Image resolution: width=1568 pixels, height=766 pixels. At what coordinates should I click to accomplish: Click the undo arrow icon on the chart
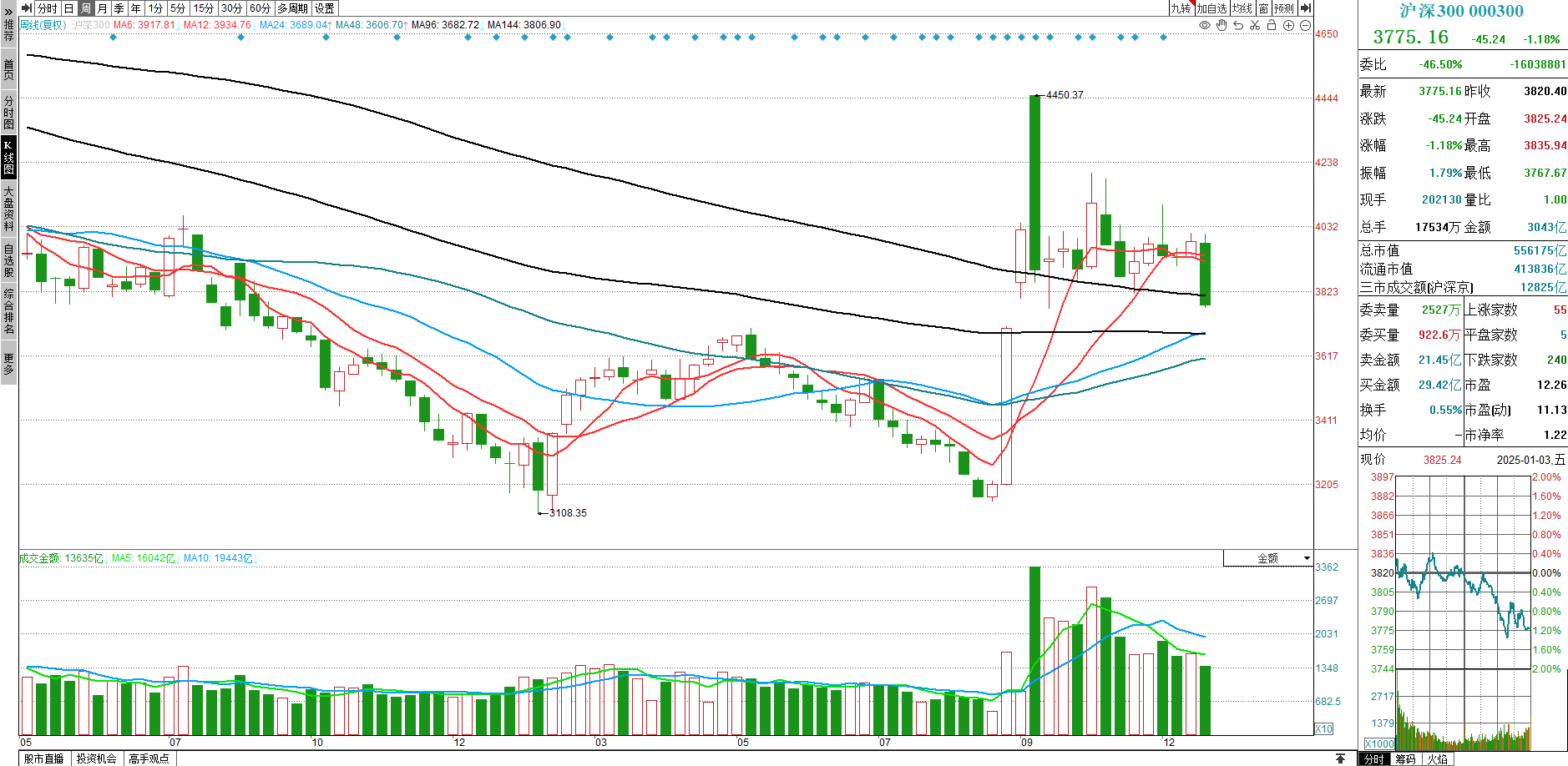1238,26
